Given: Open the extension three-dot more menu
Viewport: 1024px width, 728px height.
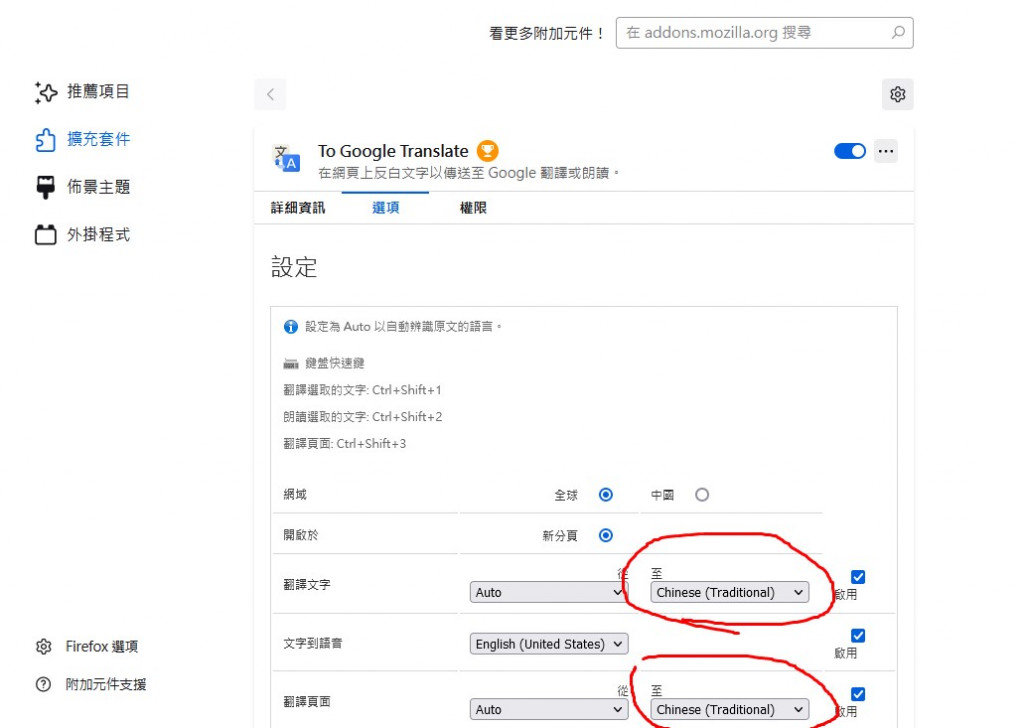Looking at the screenshot, I should click(886, 151).
